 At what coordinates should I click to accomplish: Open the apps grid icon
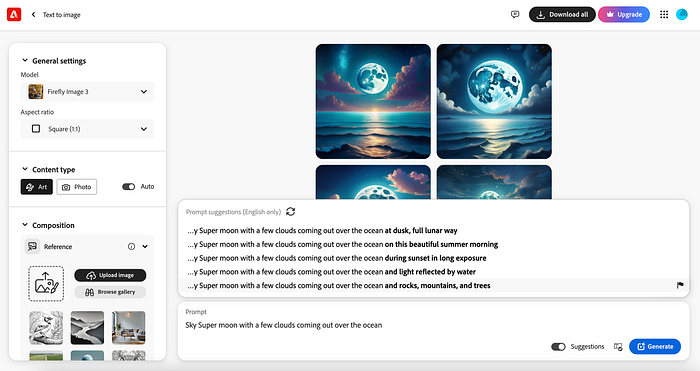point(664,14)
